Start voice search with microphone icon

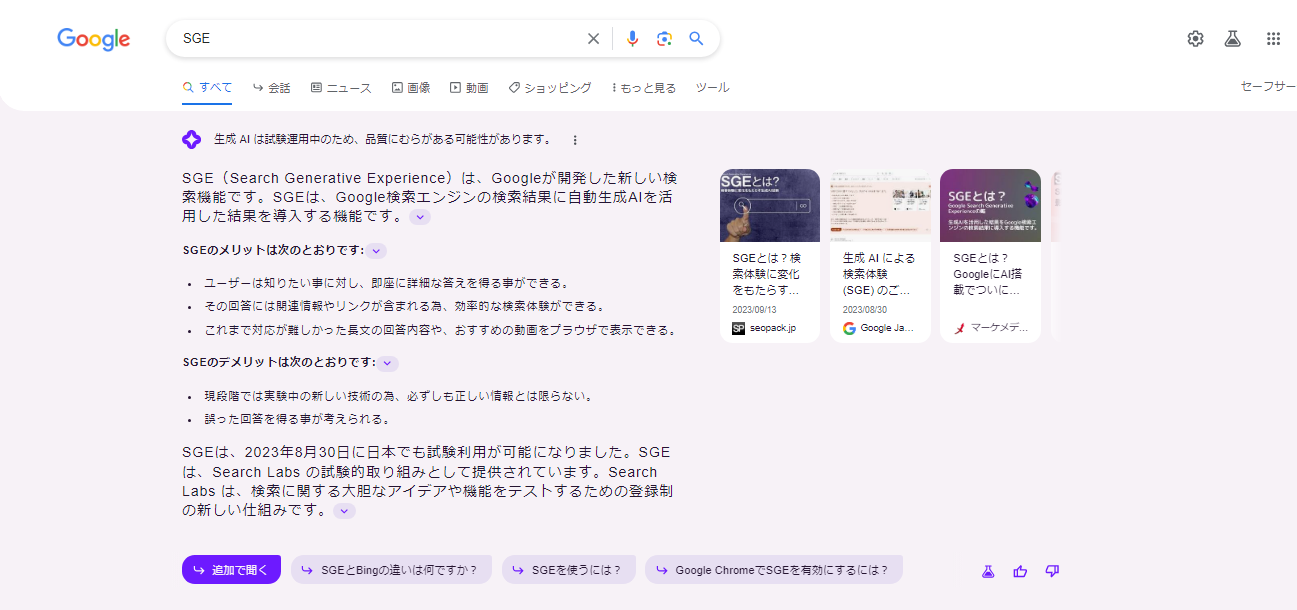tap(632, 39)
